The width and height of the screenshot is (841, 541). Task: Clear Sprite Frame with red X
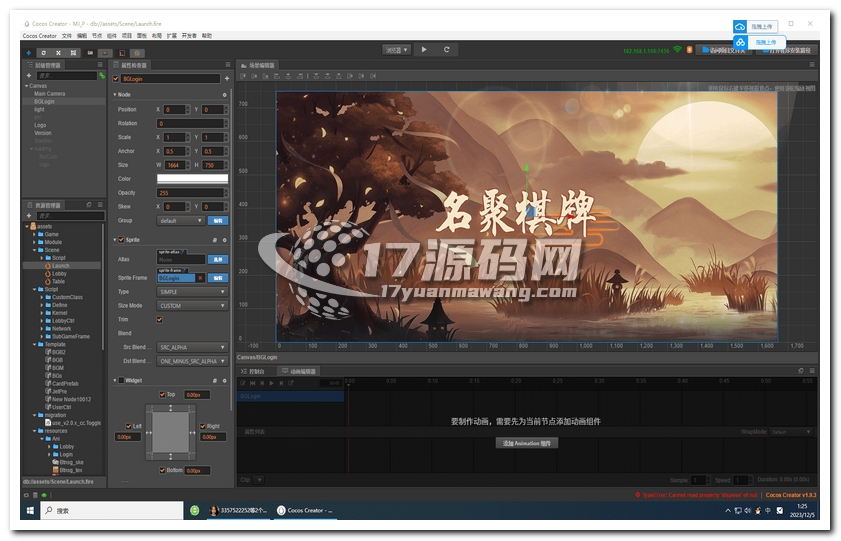click(x=200, y=278)
